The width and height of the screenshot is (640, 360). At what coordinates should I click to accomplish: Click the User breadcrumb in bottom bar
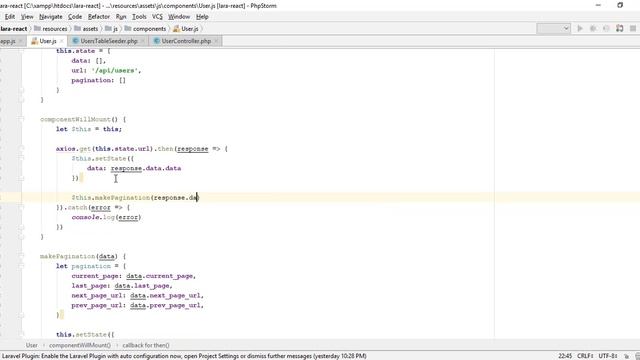[x=31, y=345]
